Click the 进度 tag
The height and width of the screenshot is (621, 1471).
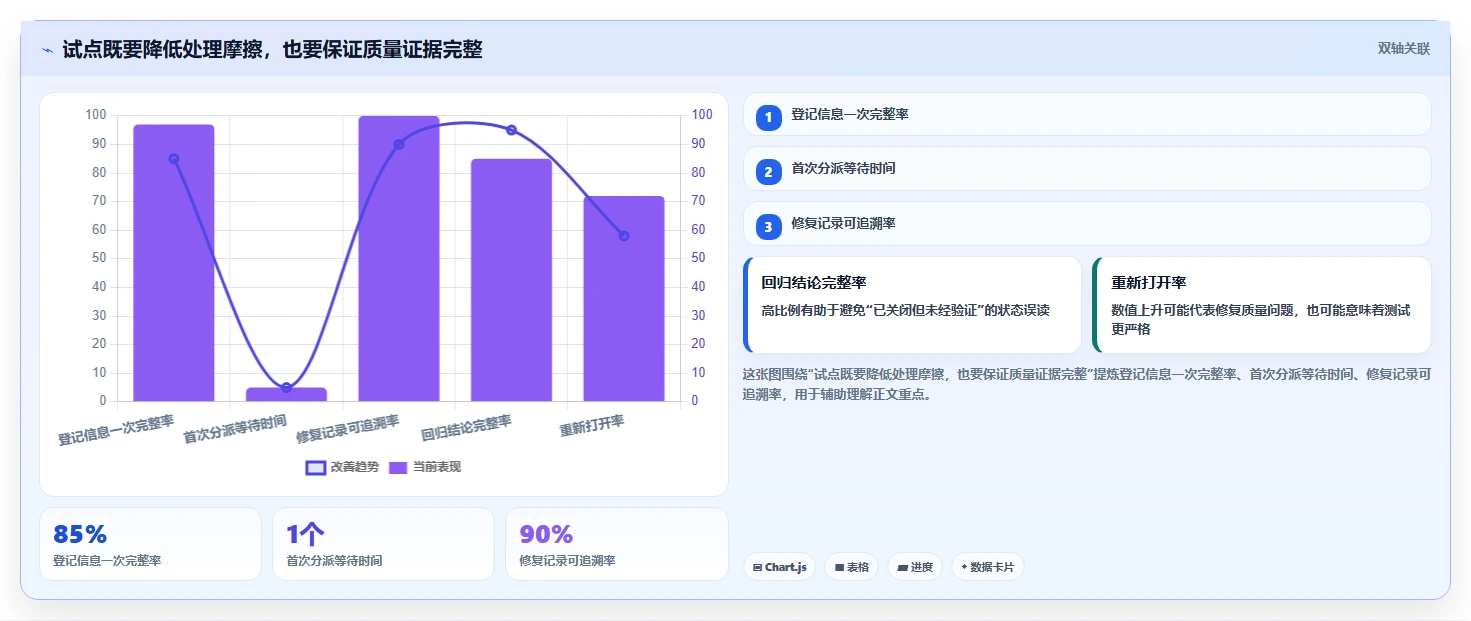tap(915, 567)
